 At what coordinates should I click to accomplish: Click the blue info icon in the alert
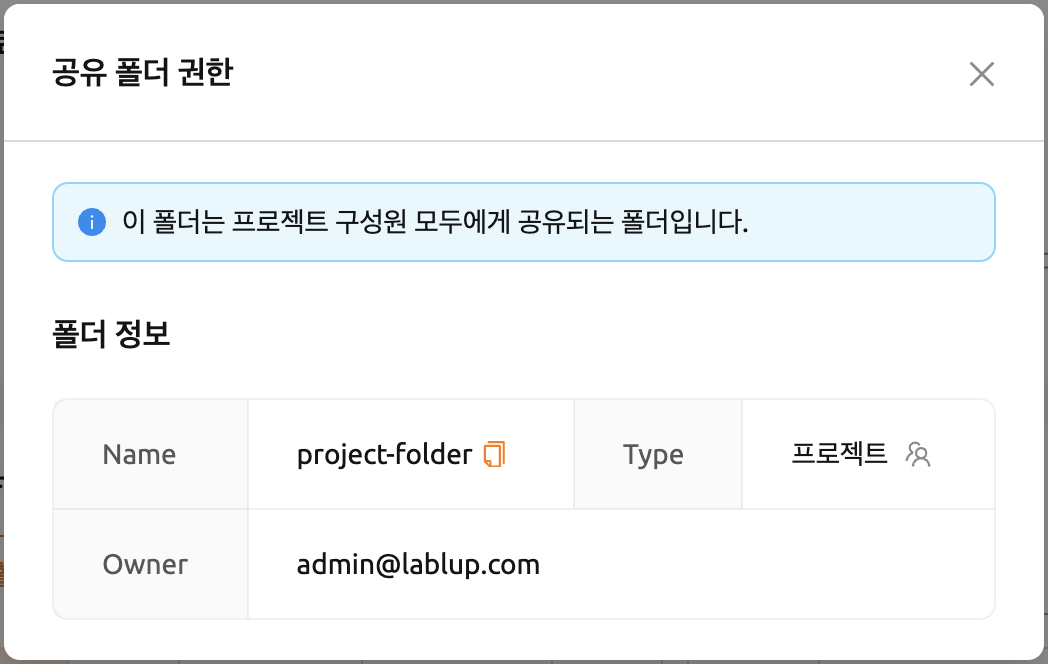92,222
